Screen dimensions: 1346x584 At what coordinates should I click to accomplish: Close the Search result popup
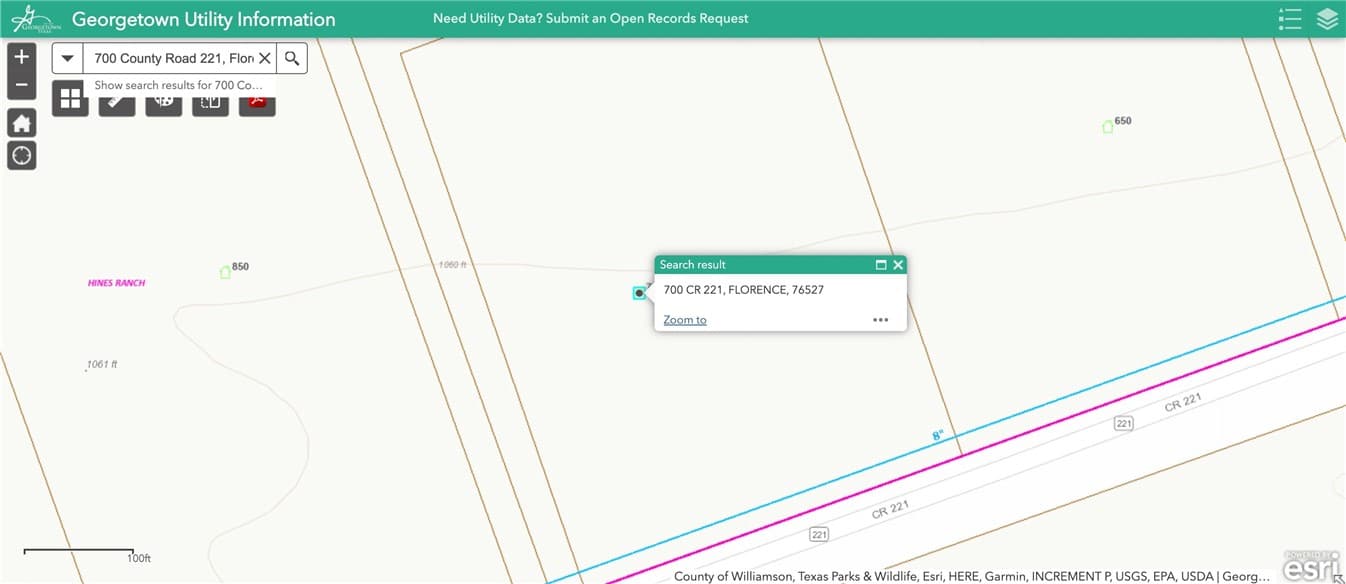point(898,265)
